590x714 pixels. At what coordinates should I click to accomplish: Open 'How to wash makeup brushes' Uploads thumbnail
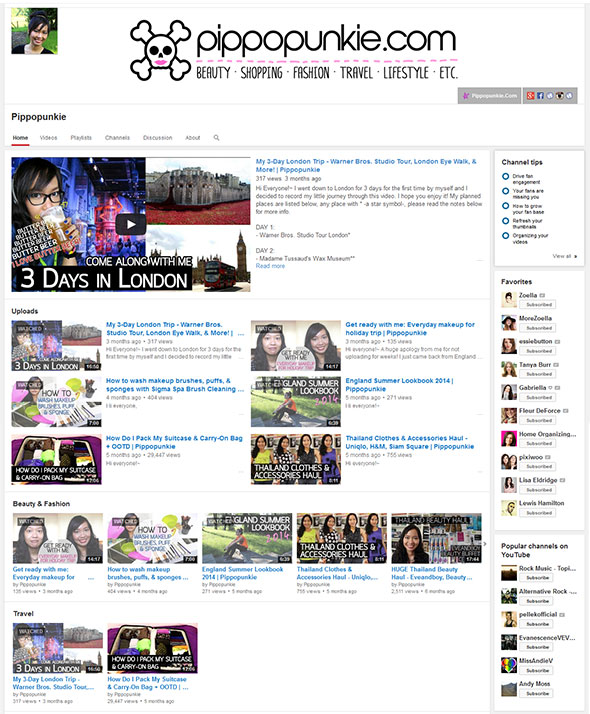coord(56,402)
